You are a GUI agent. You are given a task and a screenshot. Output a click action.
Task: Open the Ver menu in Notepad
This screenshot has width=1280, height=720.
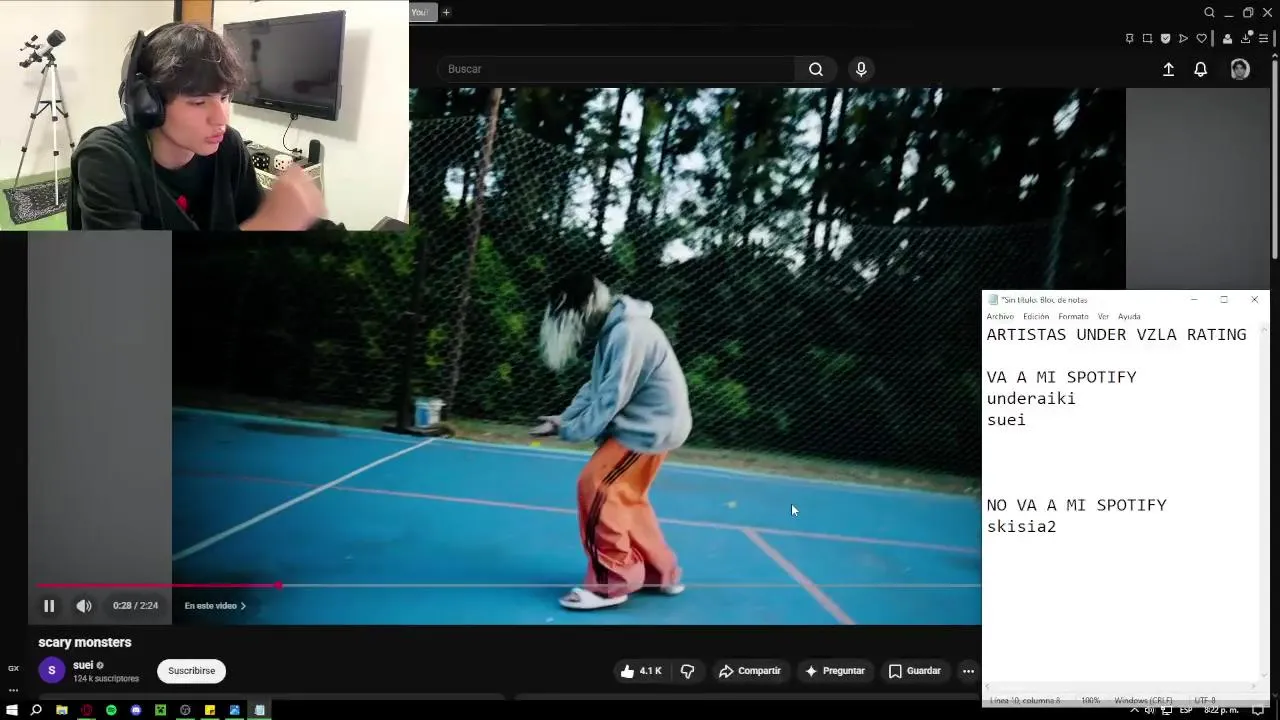click(1103, 316)
